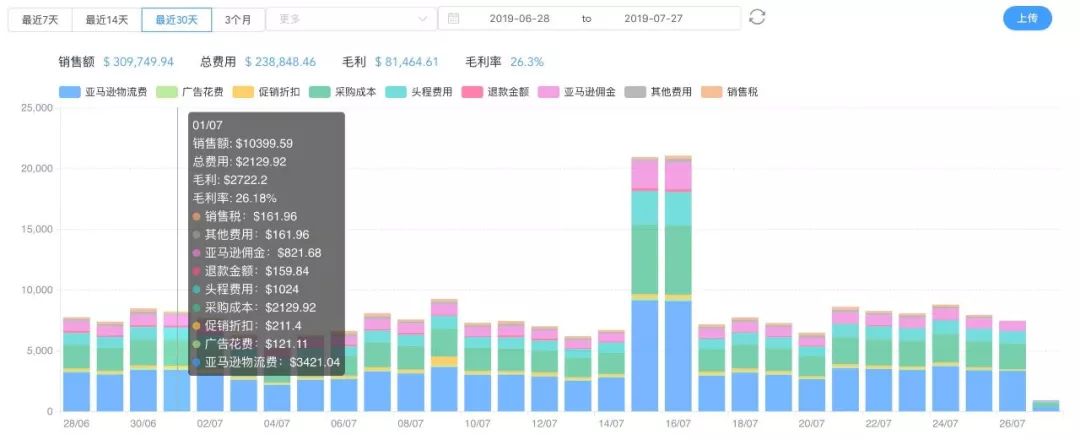Click tooltip line 亚马逊物流费: $3421.04
Viewport: 1080px width, 440px height.
click(x=267, y=362)
